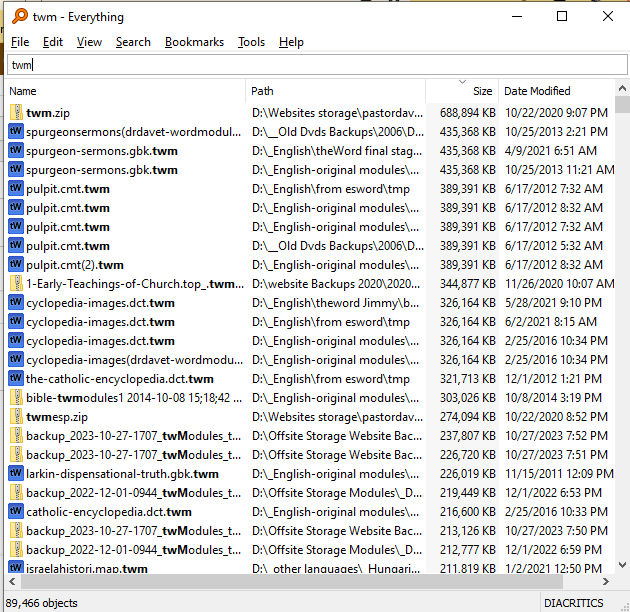Viewport: 630px width, 612px height.
Task: Click the 89,466 objects status text
Action: click(x=41, y=603)
